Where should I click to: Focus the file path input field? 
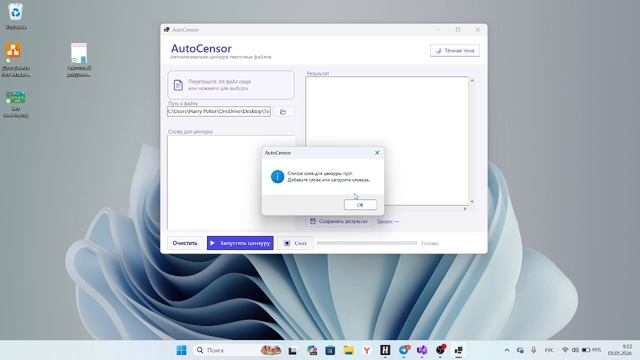219,111
